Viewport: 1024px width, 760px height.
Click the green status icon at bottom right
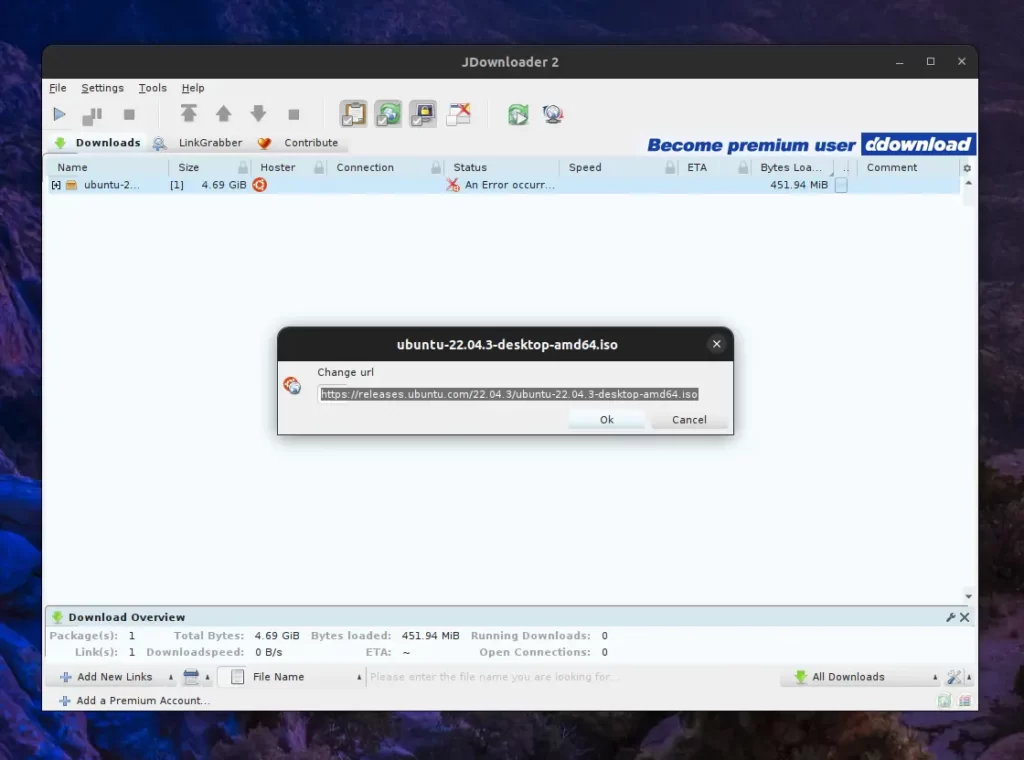tap(944, 701)
